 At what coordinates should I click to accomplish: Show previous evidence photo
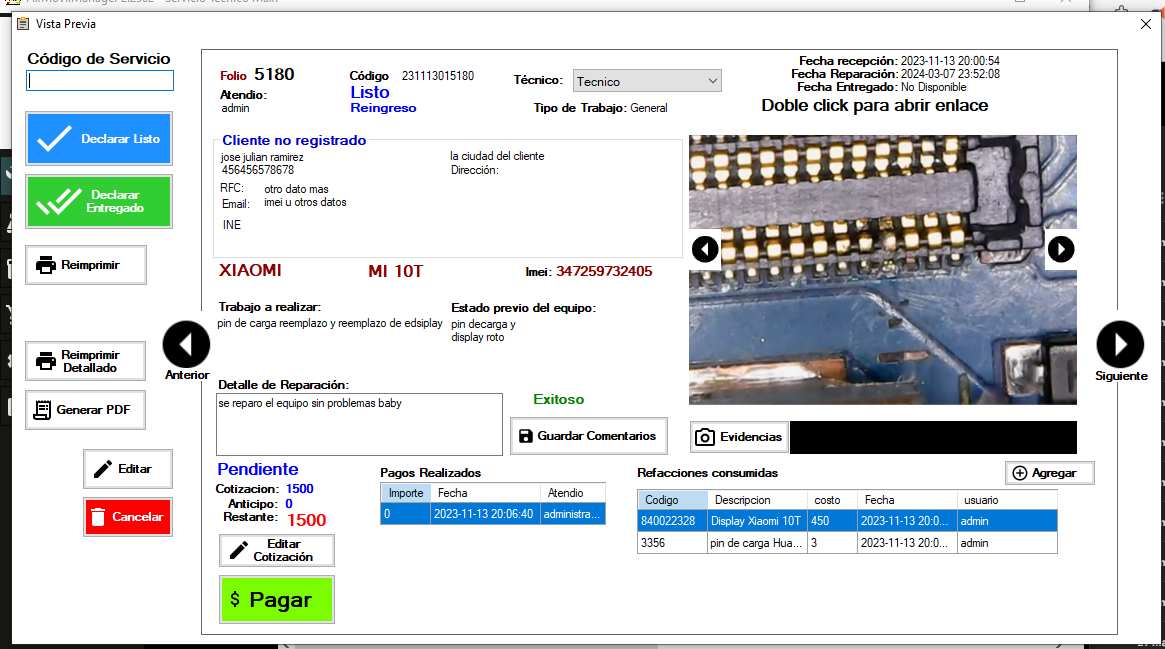pos(705,249)
